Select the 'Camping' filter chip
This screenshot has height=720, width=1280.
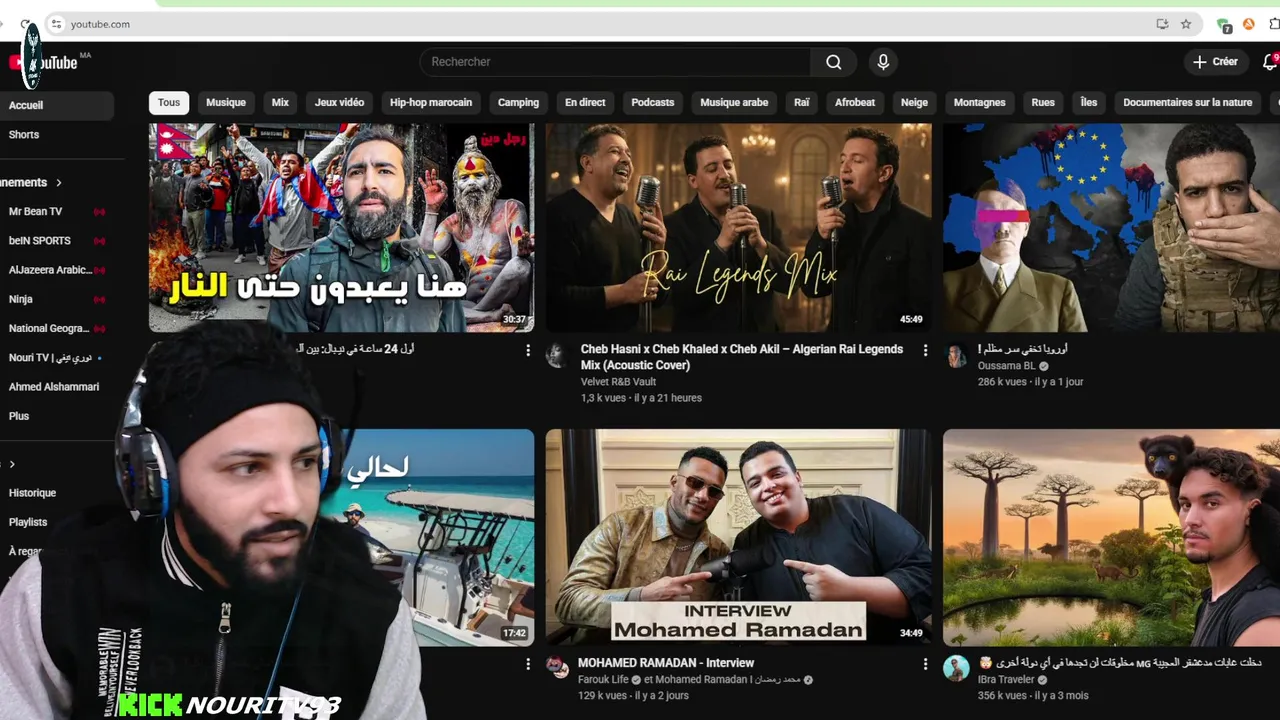coord(518,102)
